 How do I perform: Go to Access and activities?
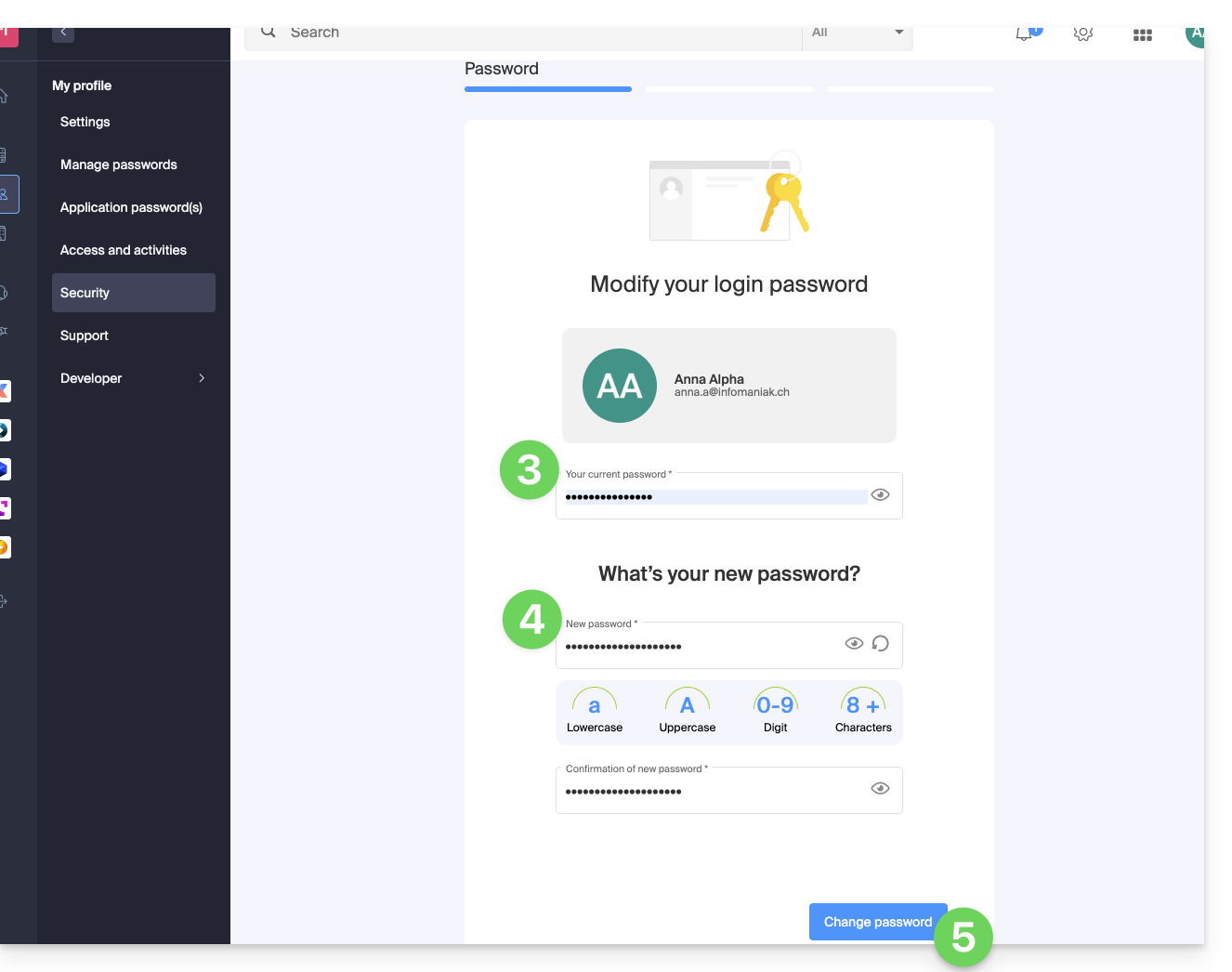tap(123, 250)
